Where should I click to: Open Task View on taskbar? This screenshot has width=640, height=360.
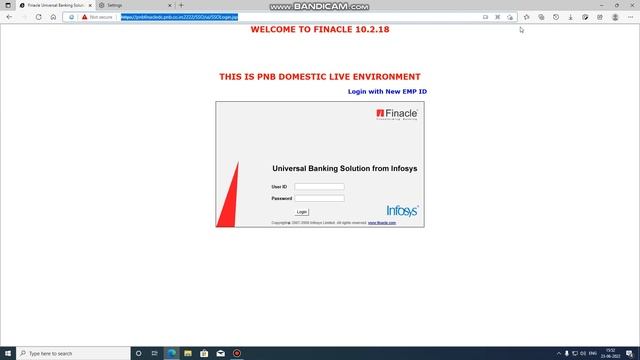(x=155, y=353)
